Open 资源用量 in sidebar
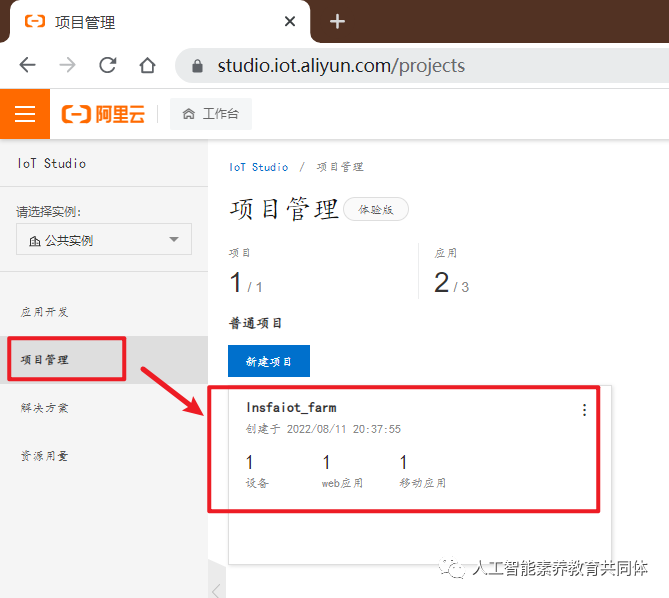The height and width of the screenshot is (598, 669). pyautogui.click(x=44, y=456)
